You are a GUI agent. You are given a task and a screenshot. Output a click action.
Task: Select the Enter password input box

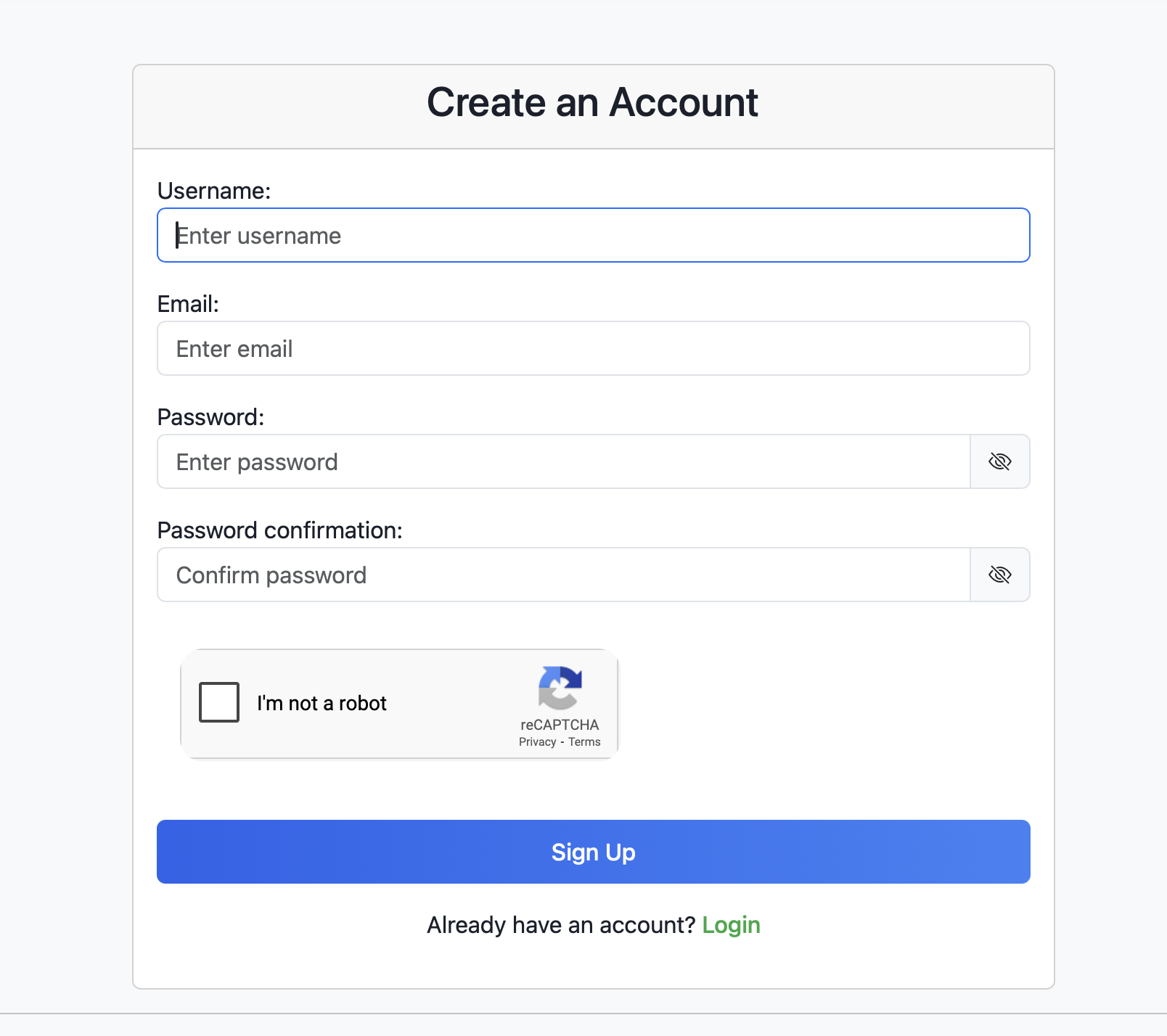563,461
